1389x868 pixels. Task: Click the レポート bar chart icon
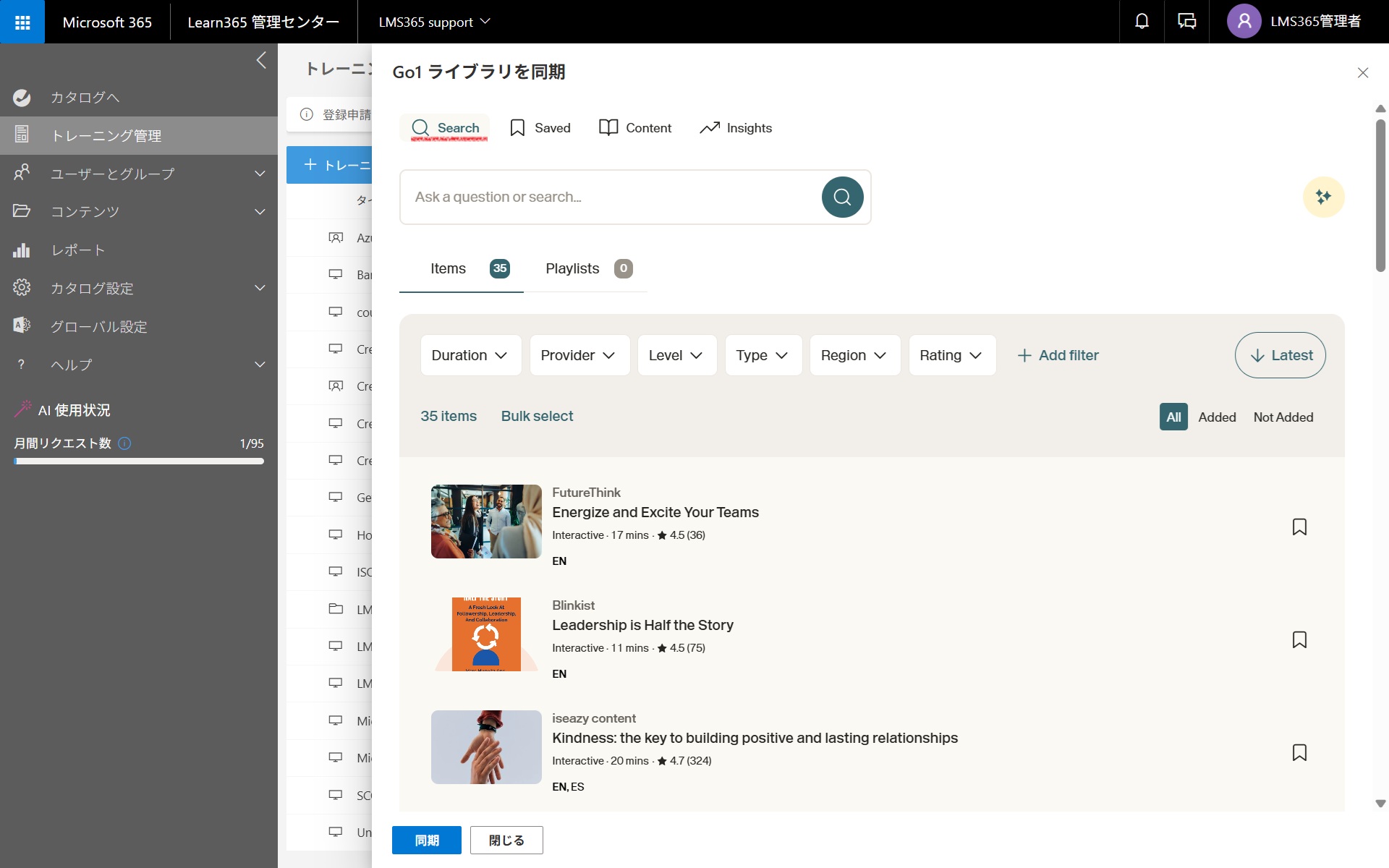point(22,250)
